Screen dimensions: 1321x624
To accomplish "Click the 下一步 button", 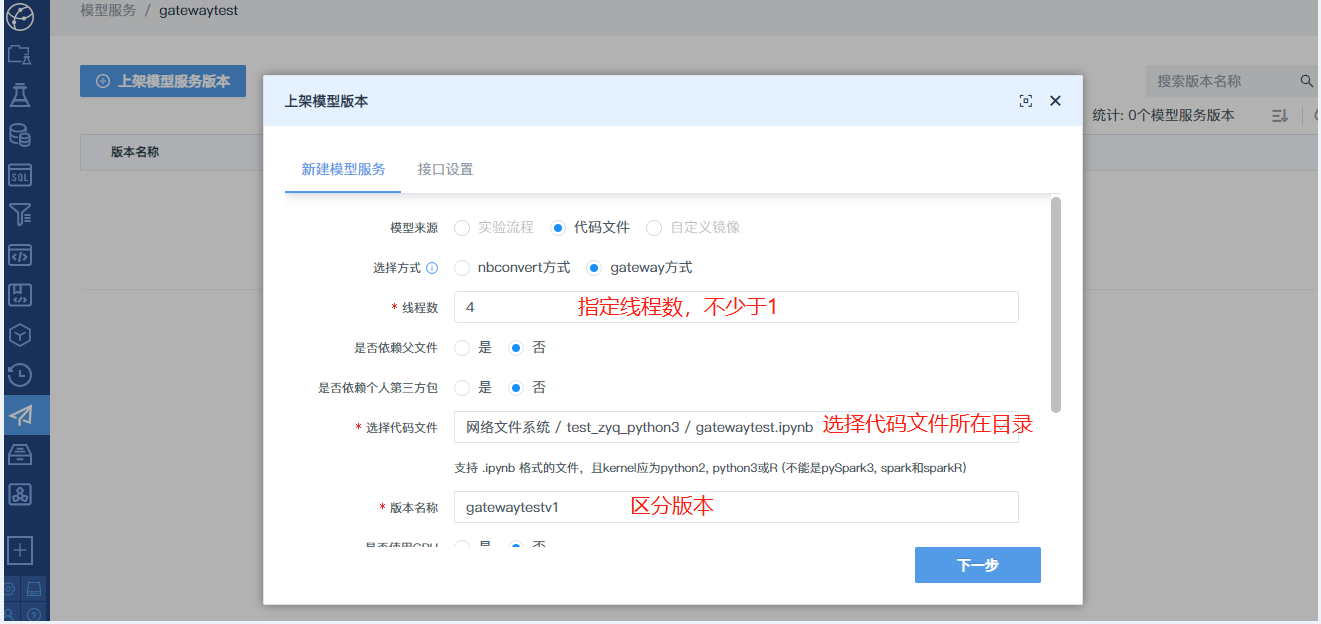I will point(977,564).
